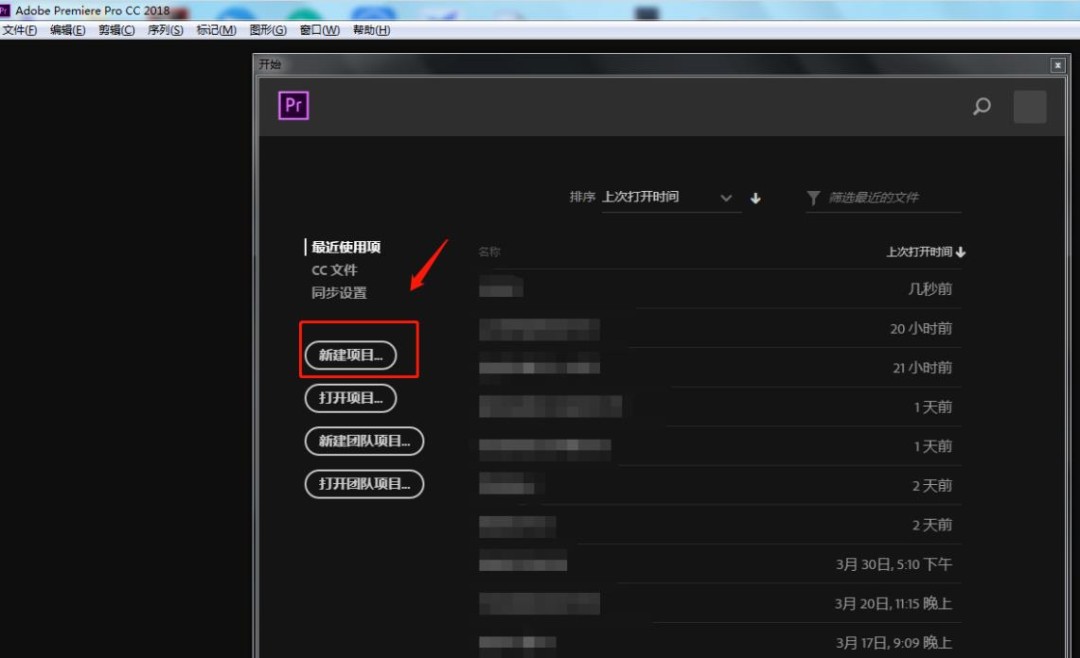Click the account avatar in the top-right corner
Screen dimensions: 1080x658
1029,106
